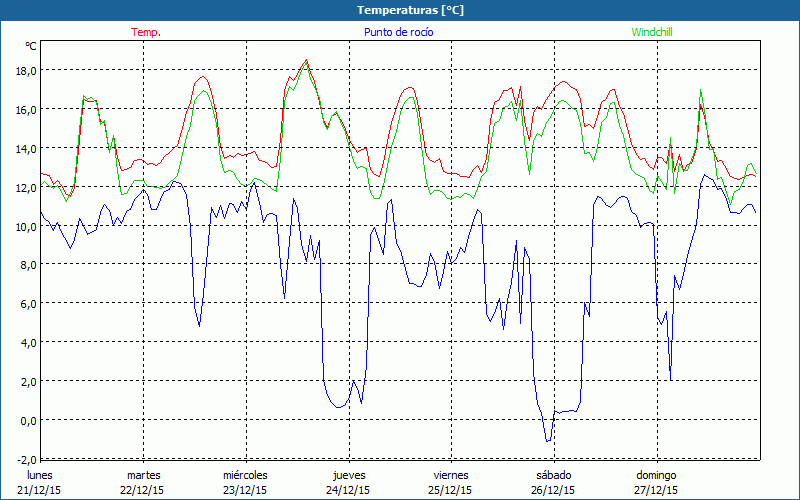Select the green 'Windchill' legend label

click(x=652, y=32)
